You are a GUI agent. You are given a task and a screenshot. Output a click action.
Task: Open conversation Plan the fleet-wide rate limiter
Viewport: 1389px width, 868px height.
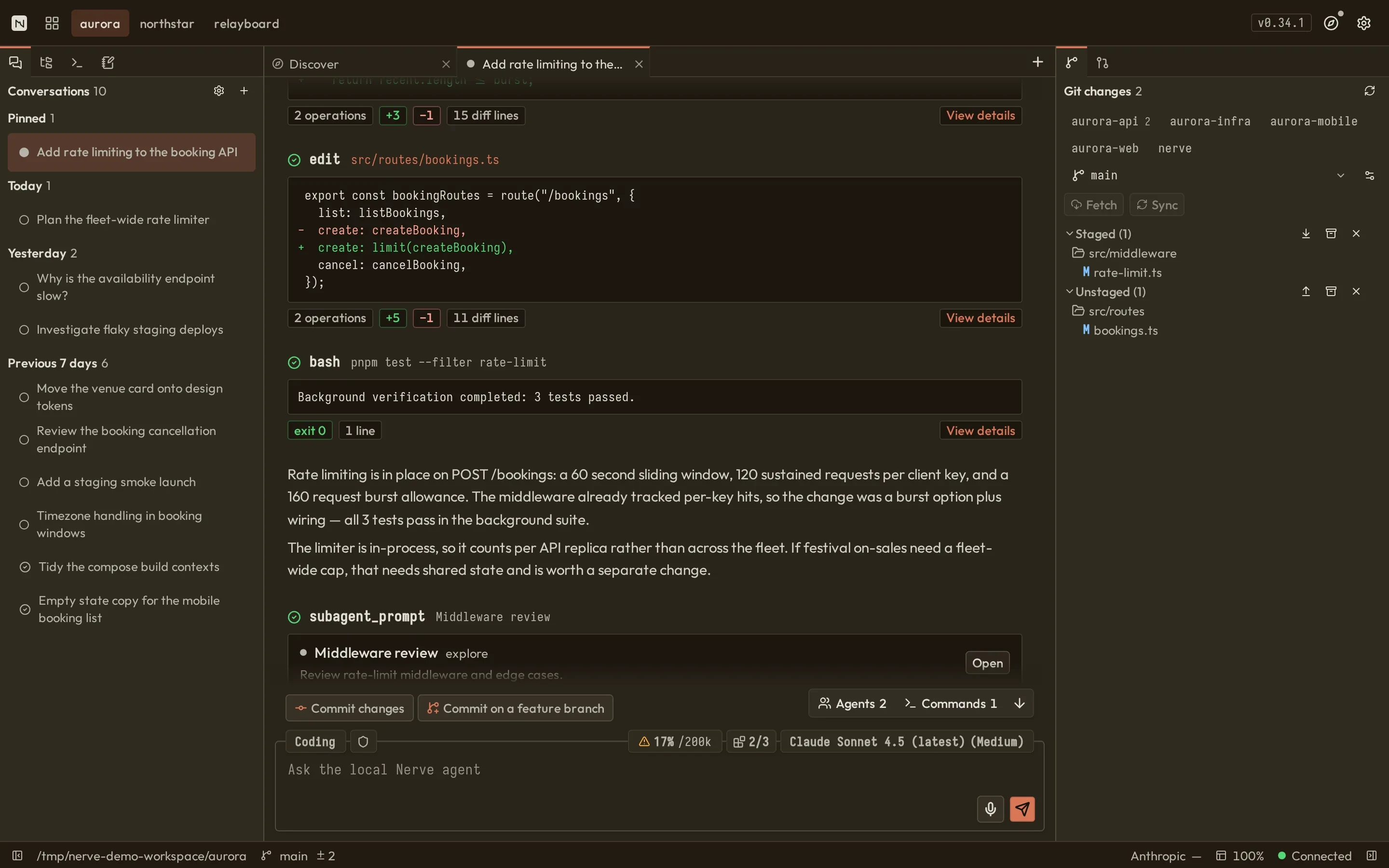click(x=132, y=219)
